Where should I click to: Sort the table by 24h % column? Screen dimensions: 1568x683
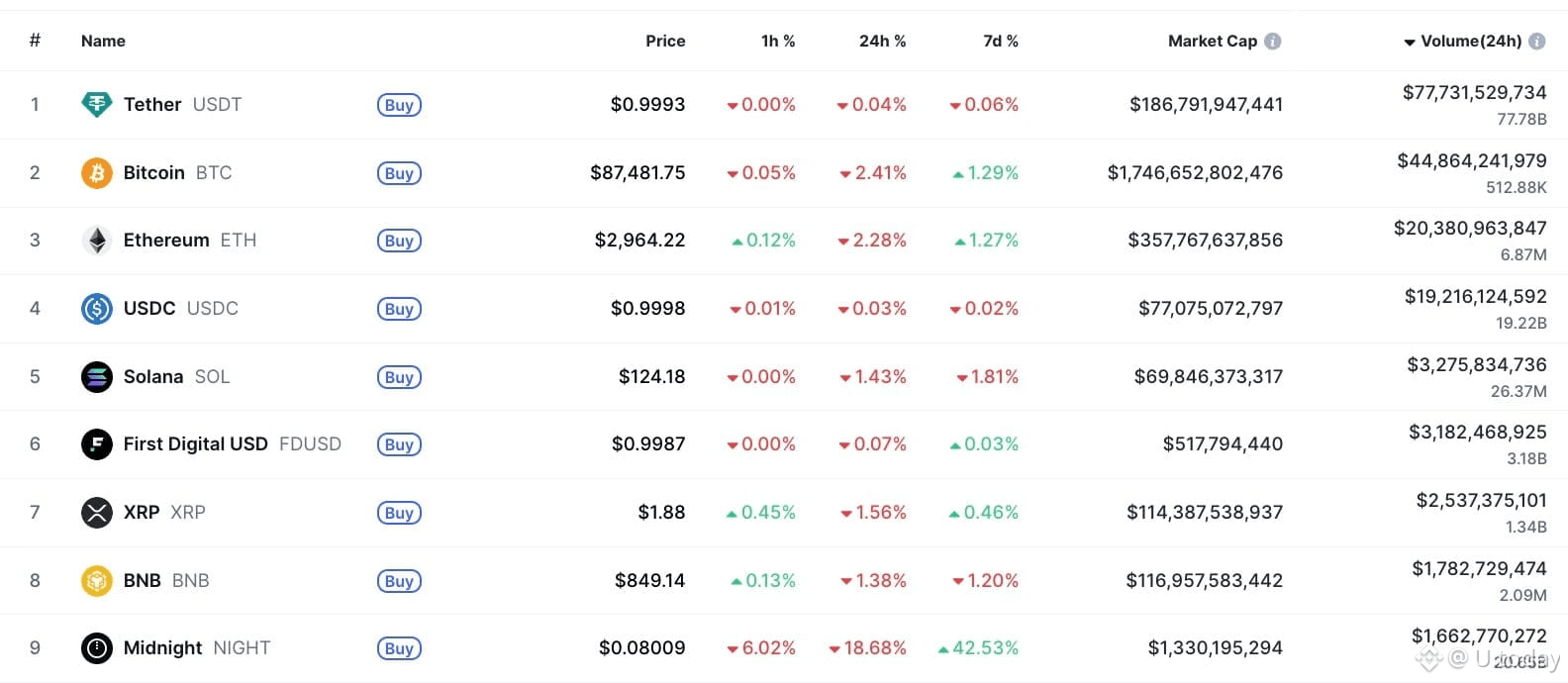(882, 41)
